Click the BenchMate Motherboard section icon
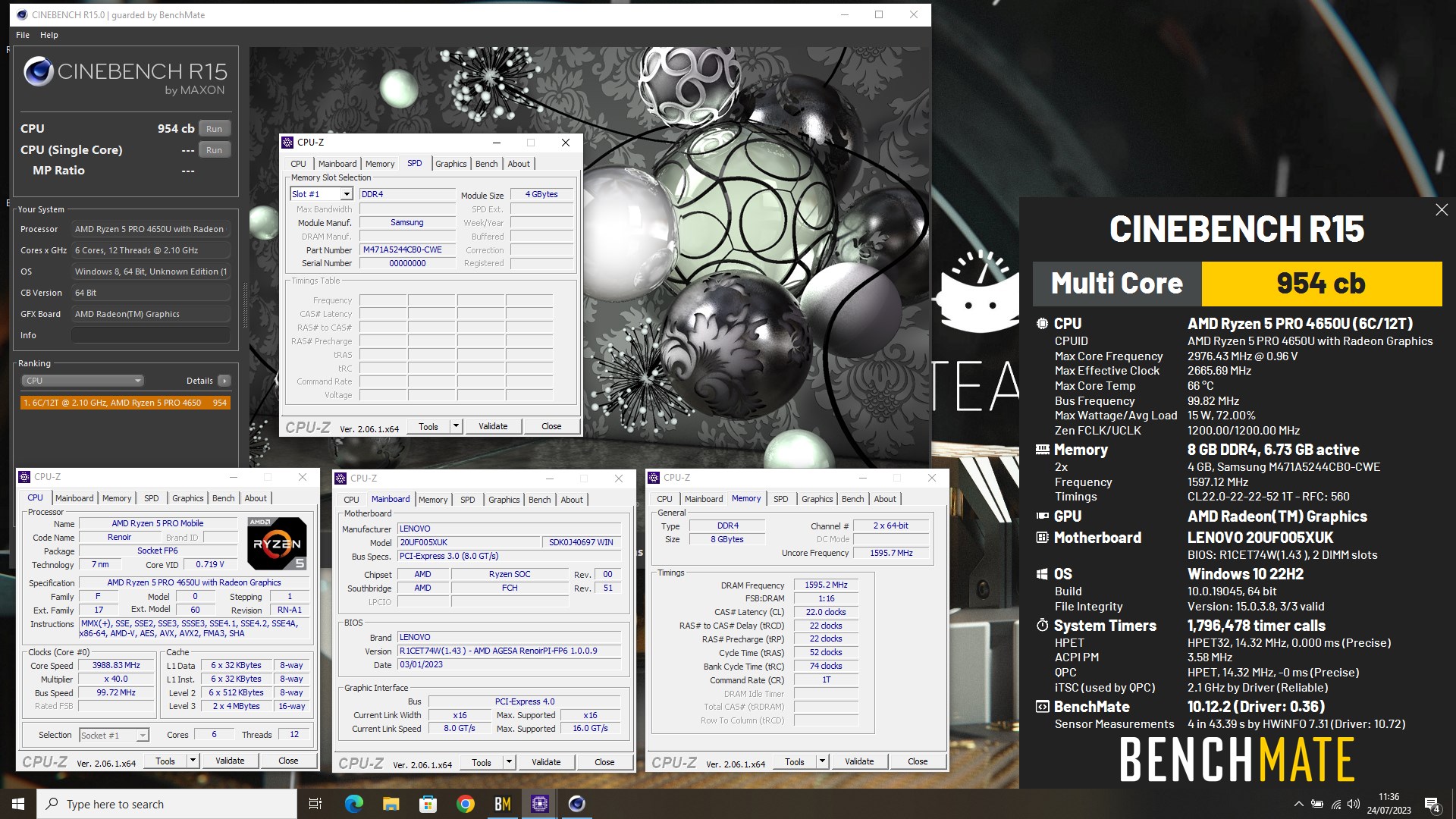This screenshot has width=1456, height=819. pyautogui.click(x=1043, y=538)
